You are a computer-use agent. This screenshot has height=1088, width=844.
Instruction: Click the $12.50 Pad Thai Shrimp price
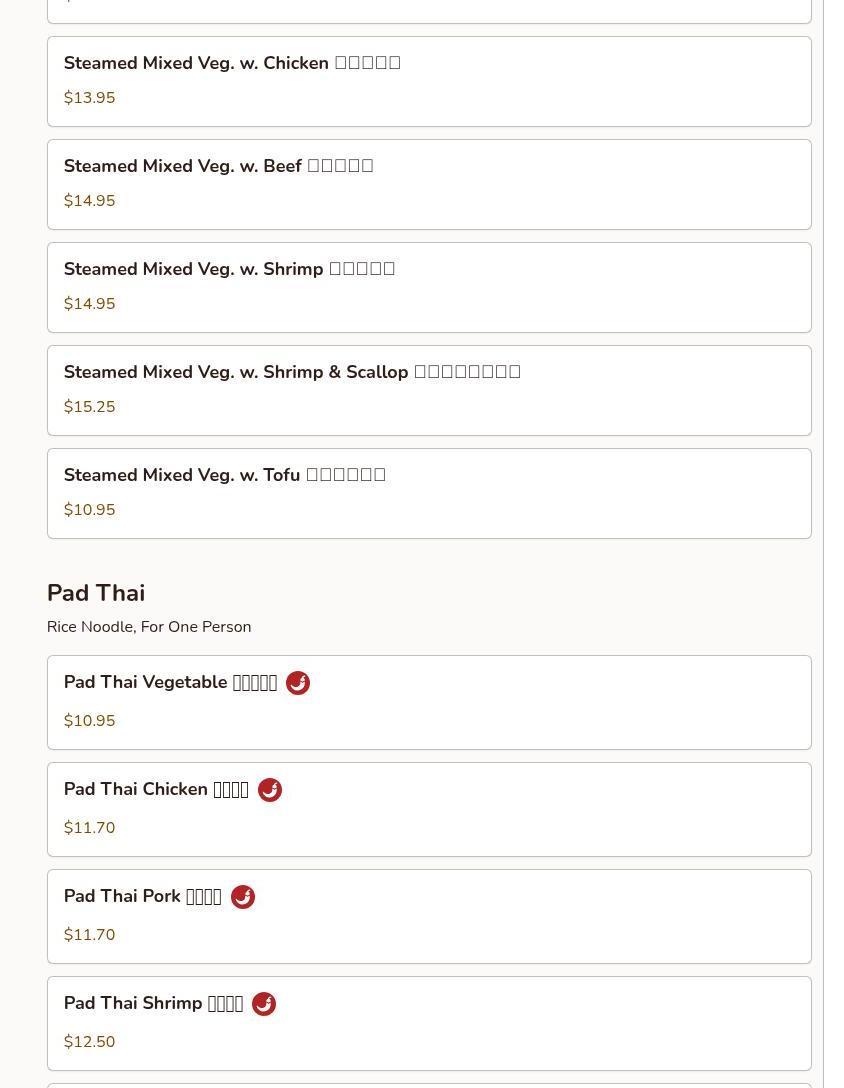coord(89,1042)
